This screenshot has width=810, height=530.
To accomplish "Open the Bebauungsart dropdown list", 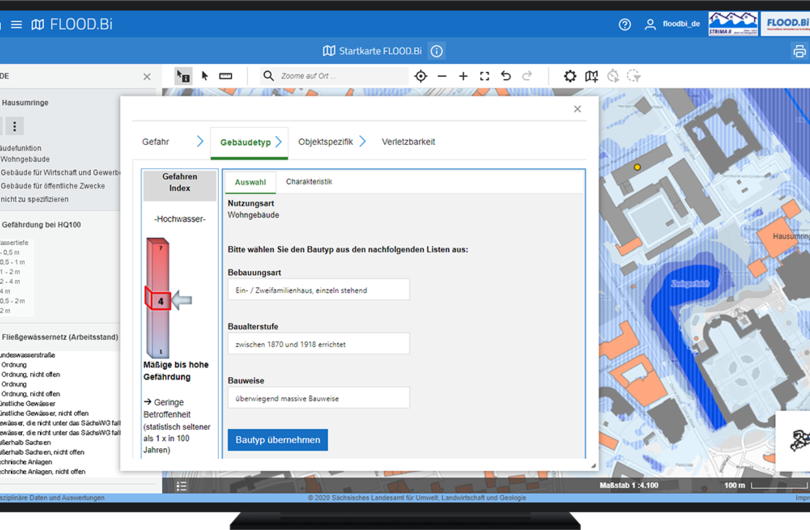I will tap(319, 290).
